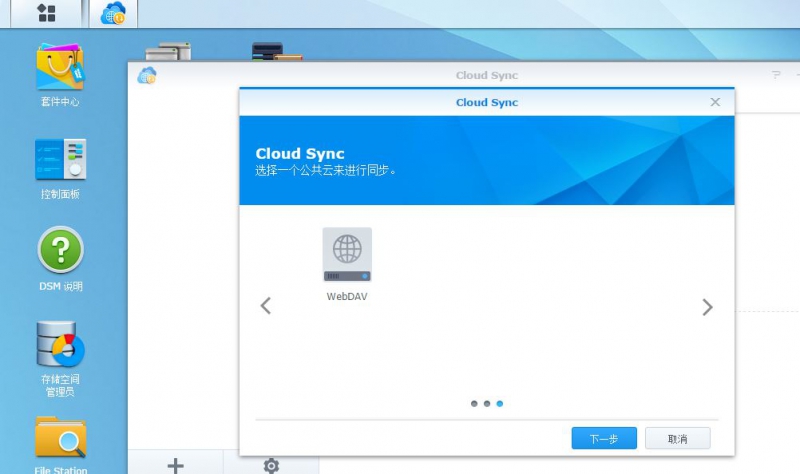Open the DSM main menu grid button
800x474 pixels.
(x=46, y=13)
